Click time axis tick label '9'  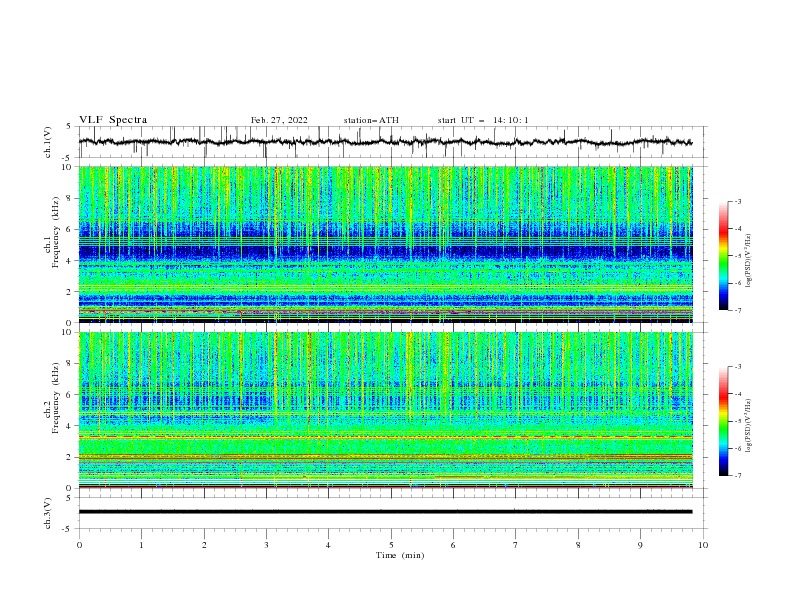(640, 545)
